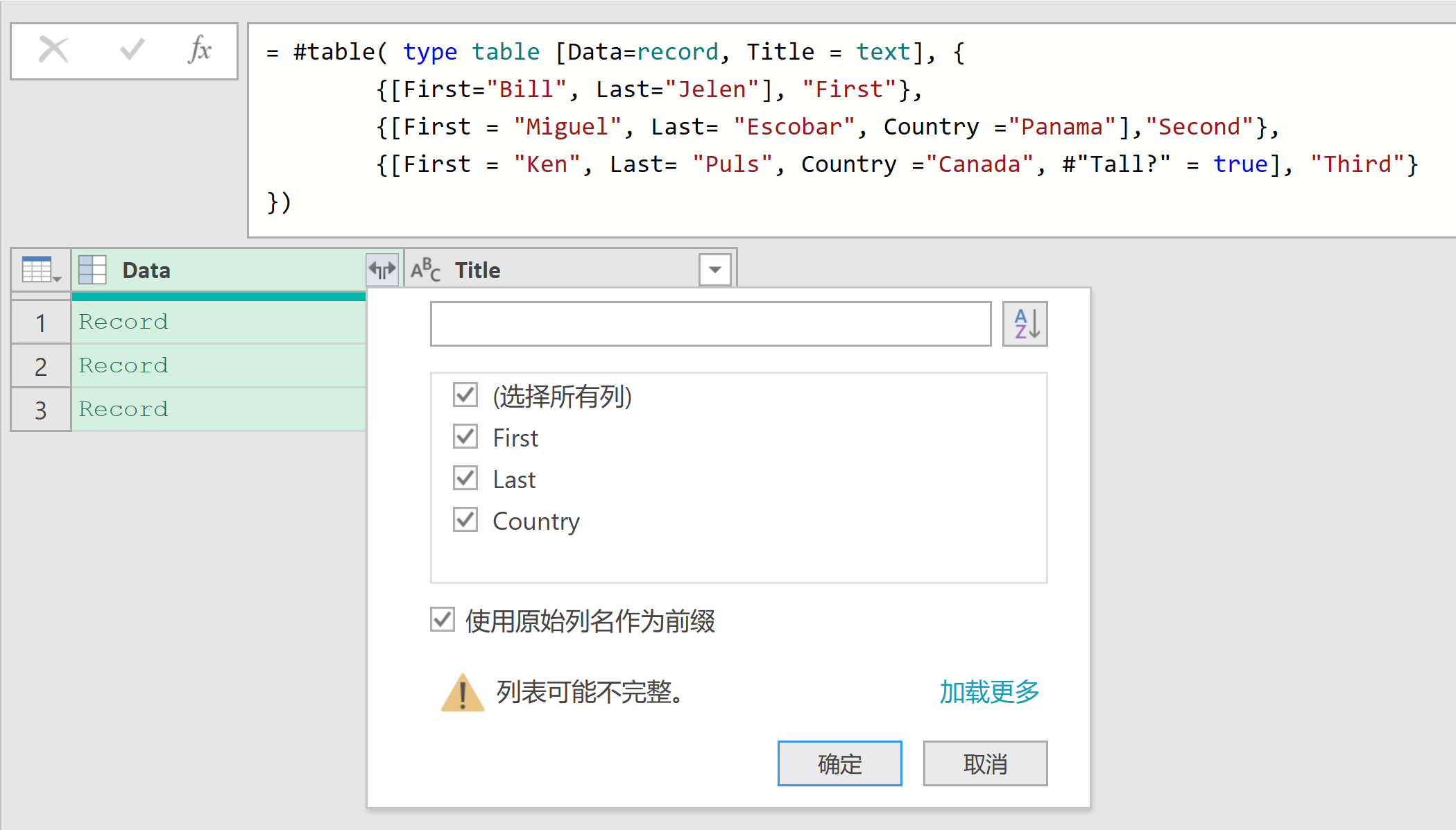Uncheck the First column checkbox

(465, 437)
